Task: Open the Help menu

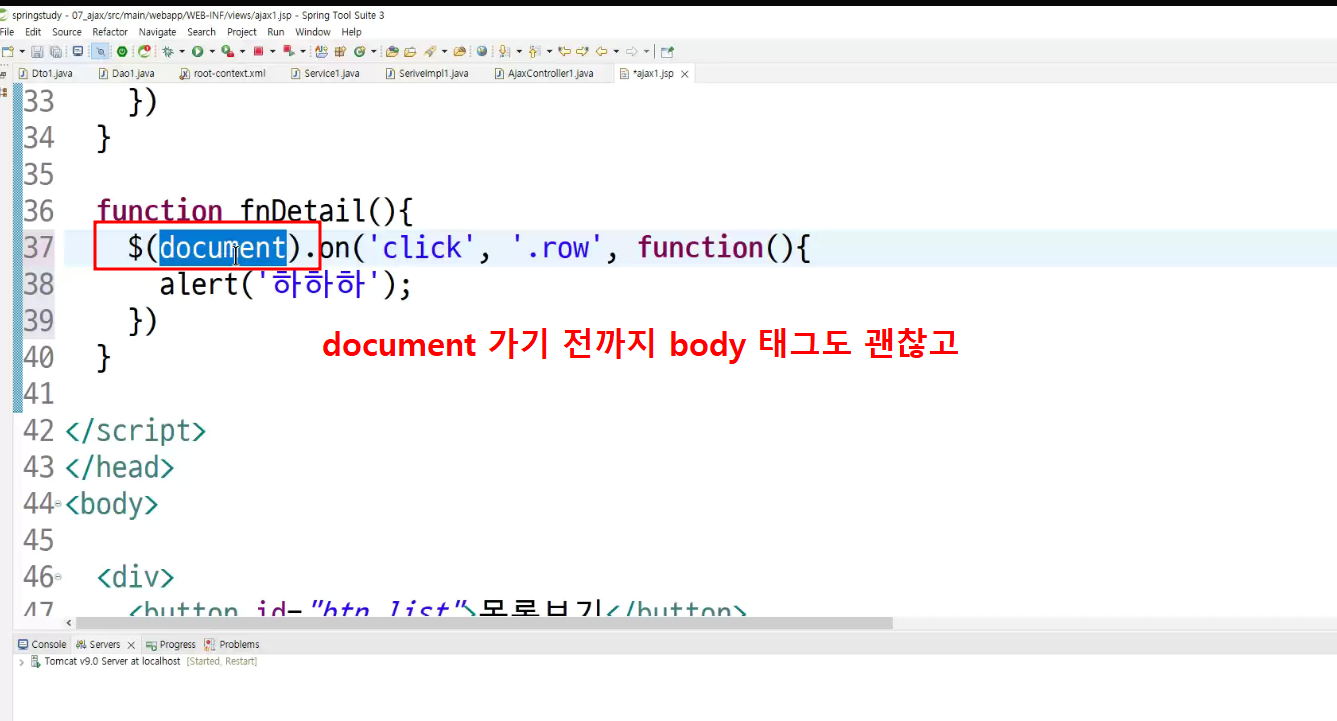Action: point(351,32)
